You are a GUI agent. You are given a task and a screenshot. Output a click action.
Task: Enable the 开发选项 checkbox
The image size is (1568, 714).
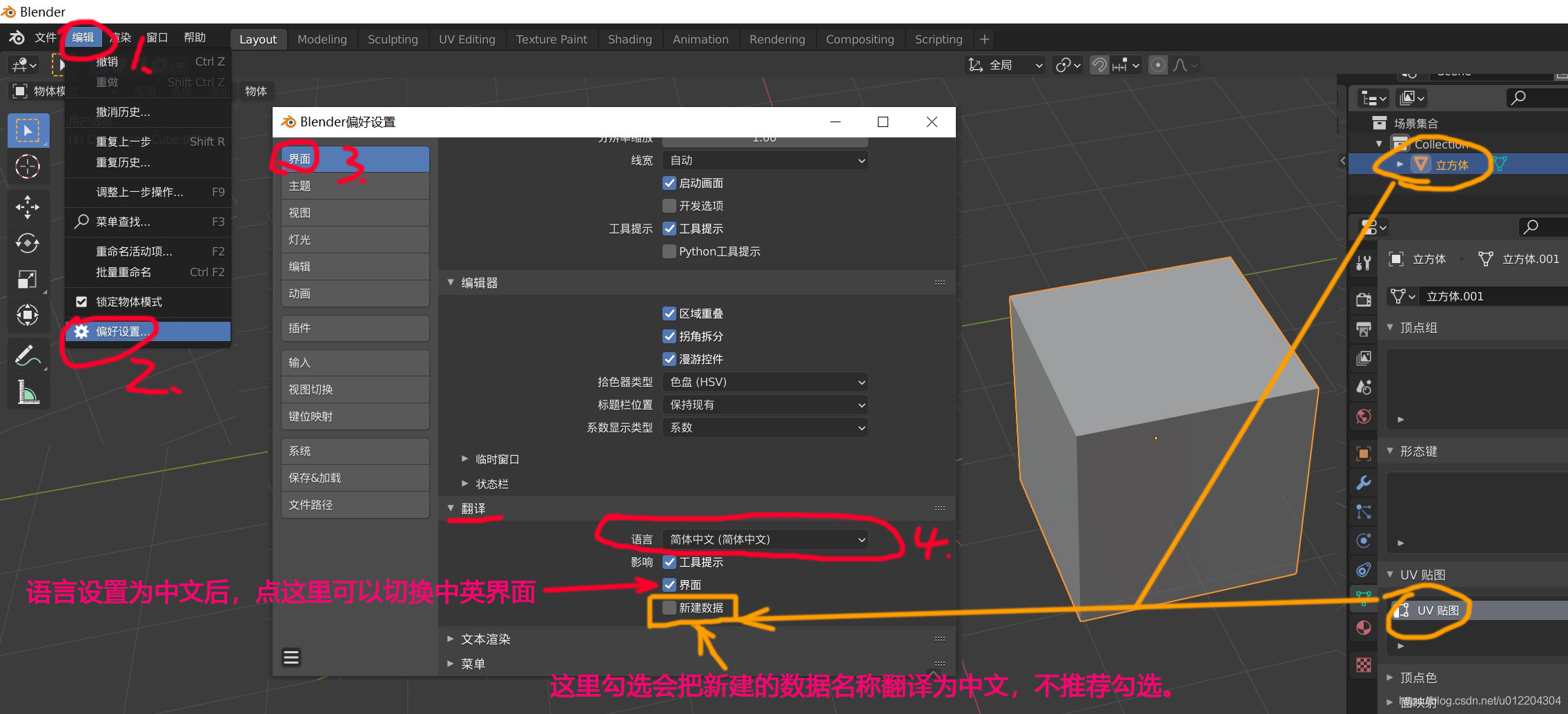(x=669, y=206)
